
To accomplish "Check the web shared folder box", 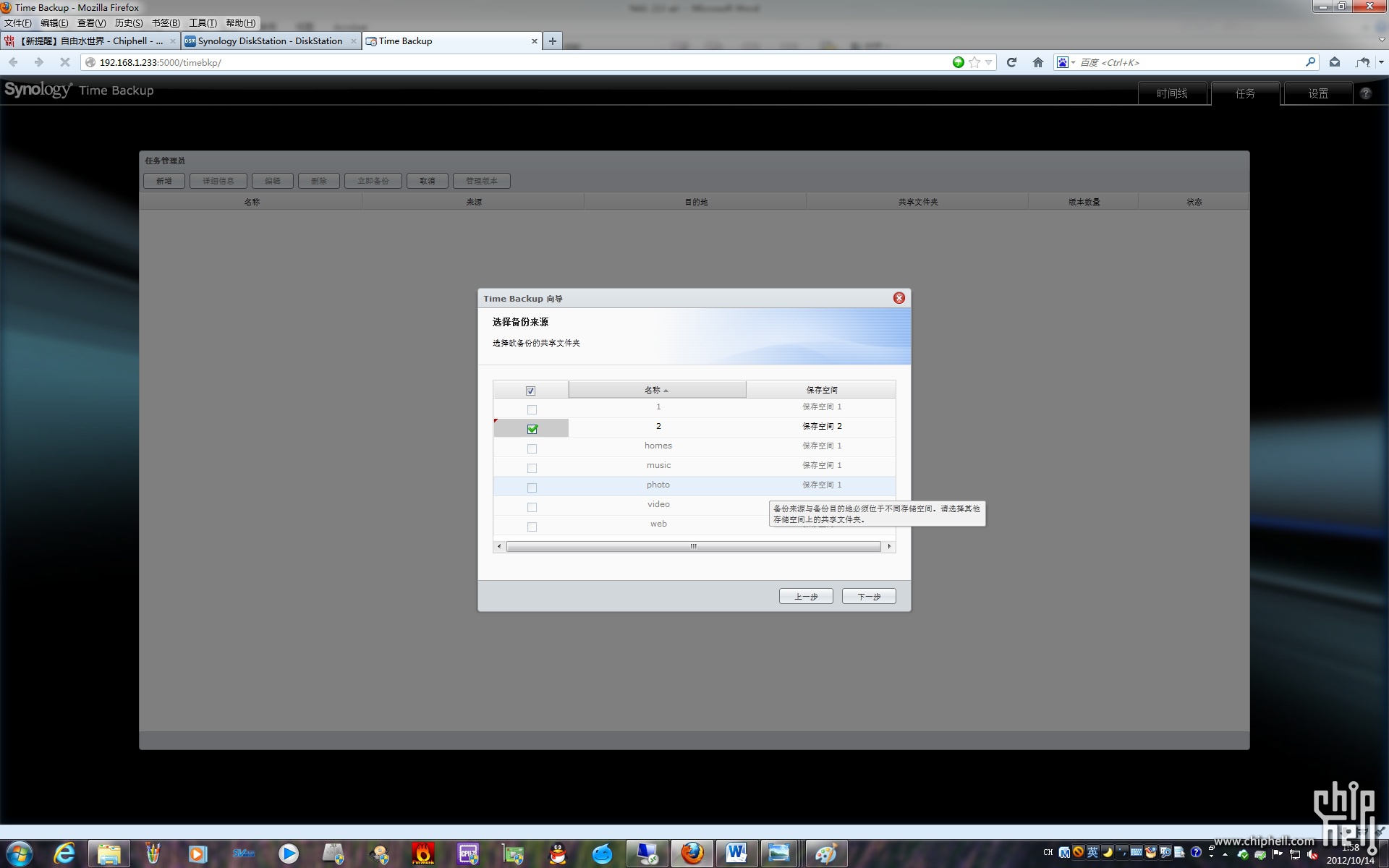I will (x=532, y=527).
